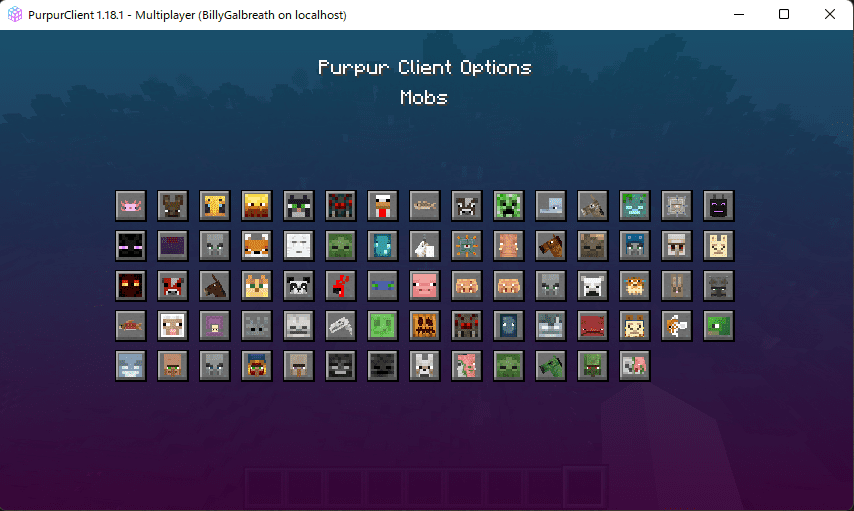Image resolution: width=854 pixels, height=511 pixels.
Task: Choose the chicken mob icon
Action: pos(383,205)
